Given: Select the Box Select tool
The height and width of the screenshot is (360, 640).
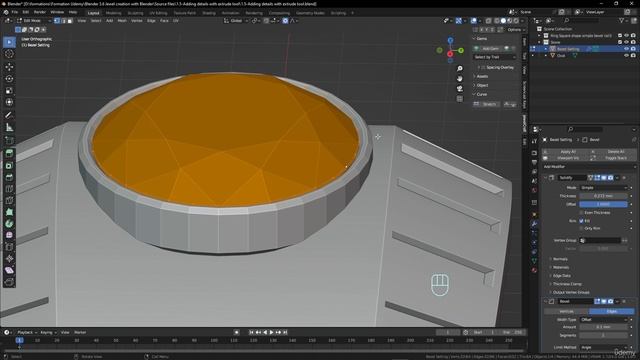Looking at the screenshot, I should tap(9, 42).
